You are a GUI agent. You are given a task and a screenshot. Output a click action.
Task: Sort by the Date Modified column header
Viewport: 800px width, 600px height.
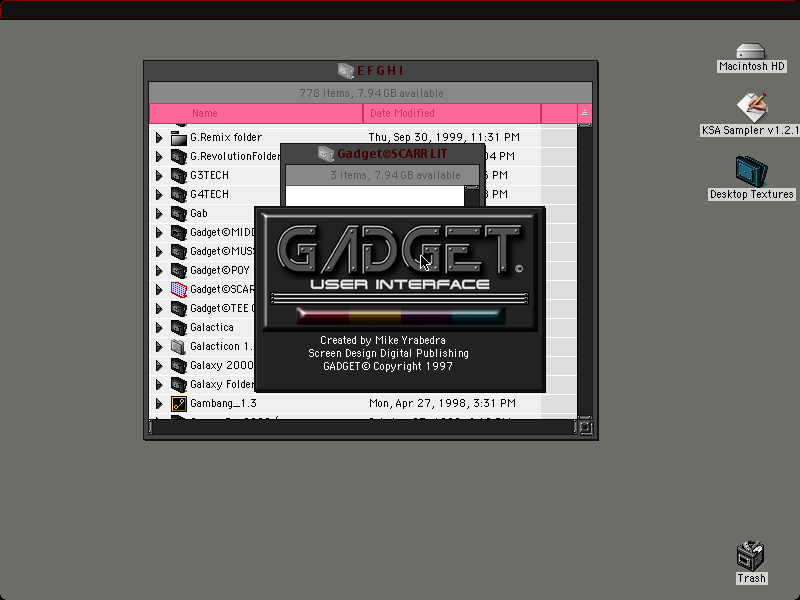pyautogui.click(x=452, y=113)
